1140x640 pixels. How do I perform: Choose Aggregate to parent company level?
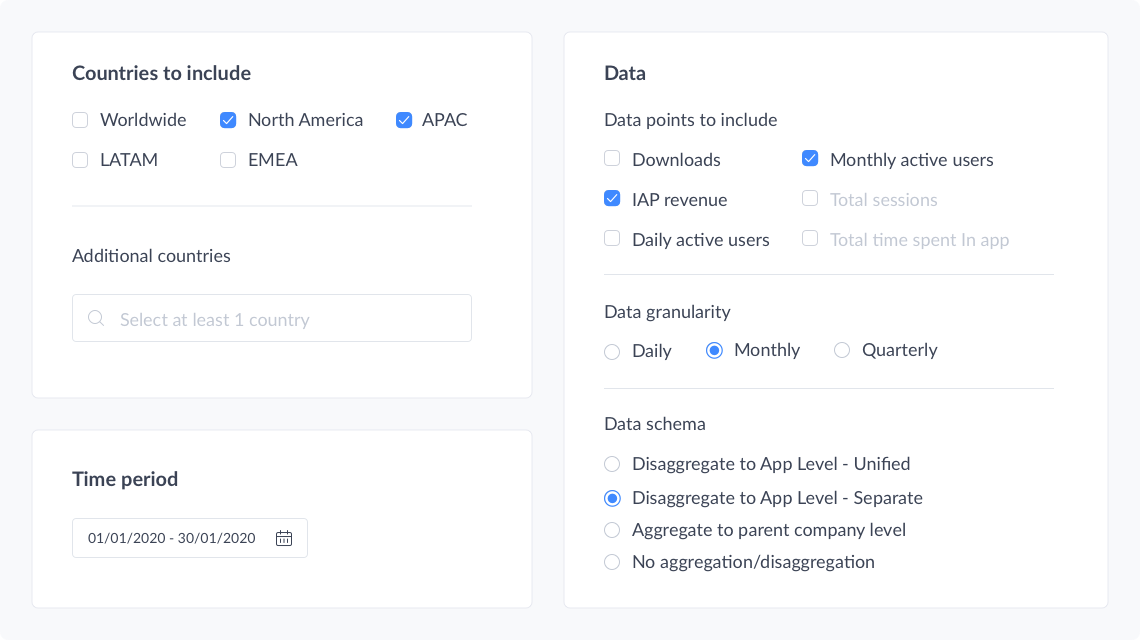coord(612,530)
